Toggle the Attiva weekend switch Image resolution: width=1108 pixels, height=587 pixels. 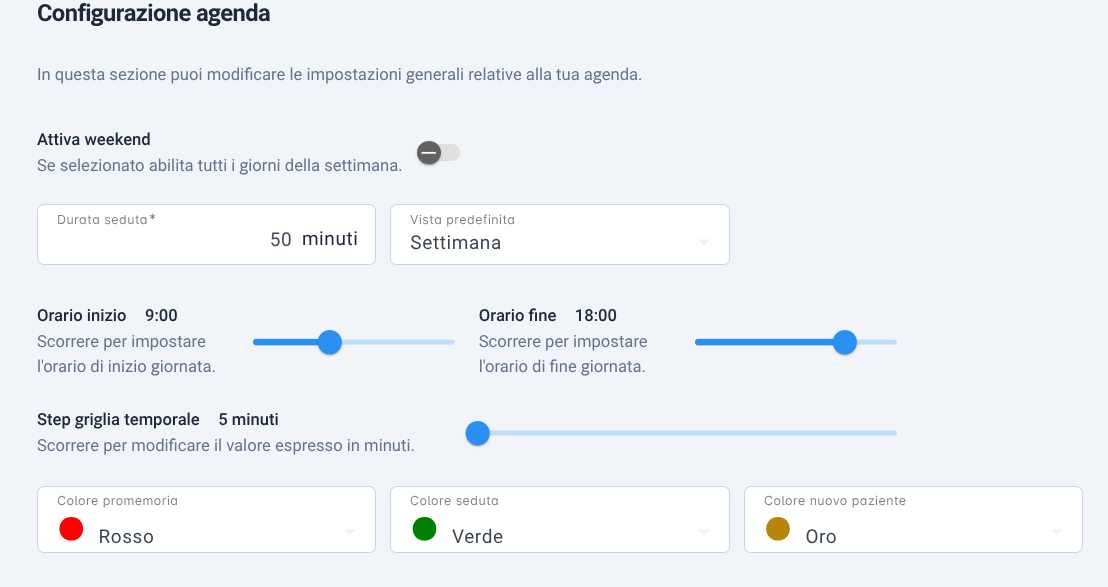pos(438,153)
